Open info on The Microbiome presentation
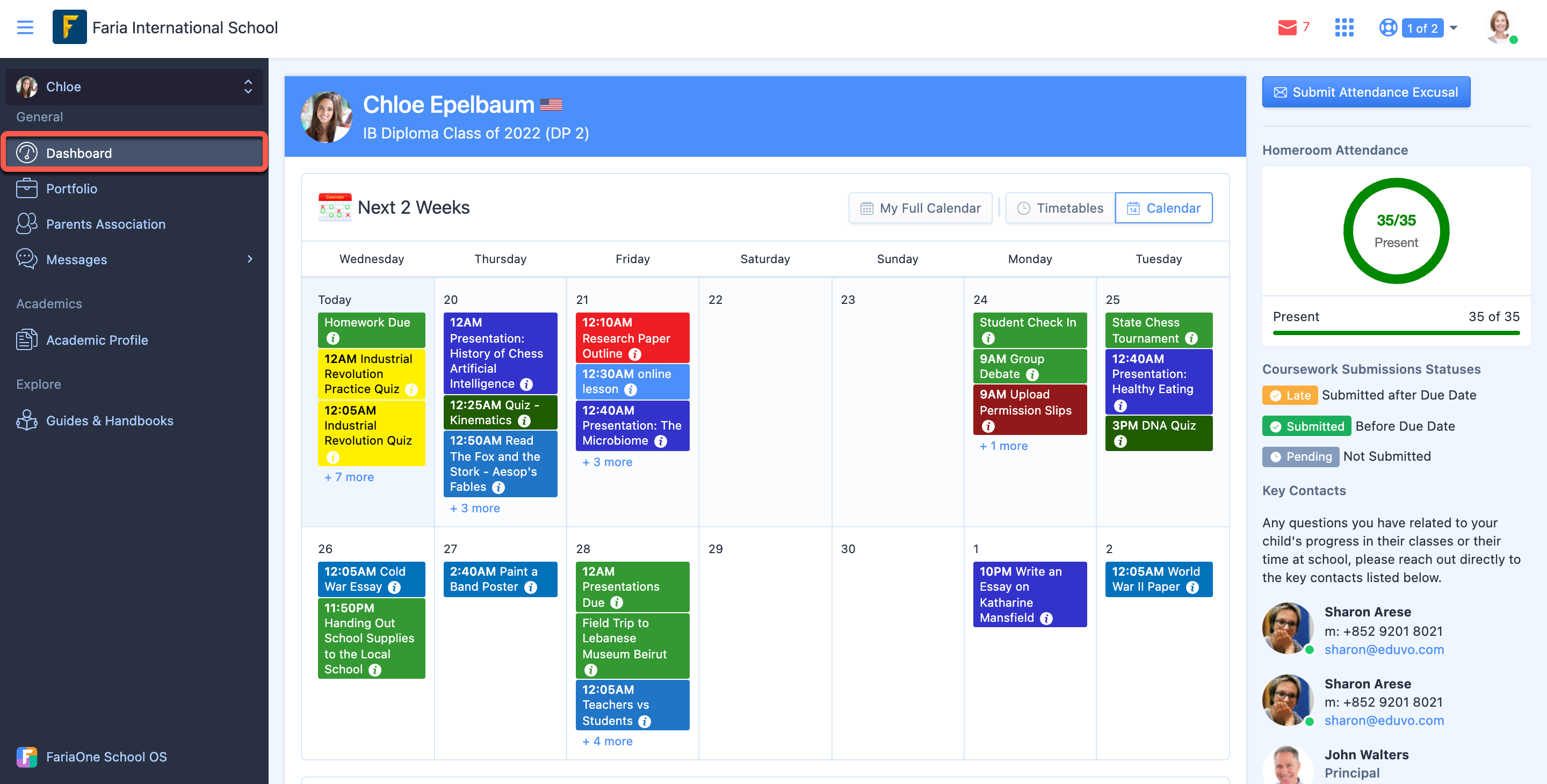The height and width of the screenshot is (784, 1547). pyautogui.click(x=660, y=441)
